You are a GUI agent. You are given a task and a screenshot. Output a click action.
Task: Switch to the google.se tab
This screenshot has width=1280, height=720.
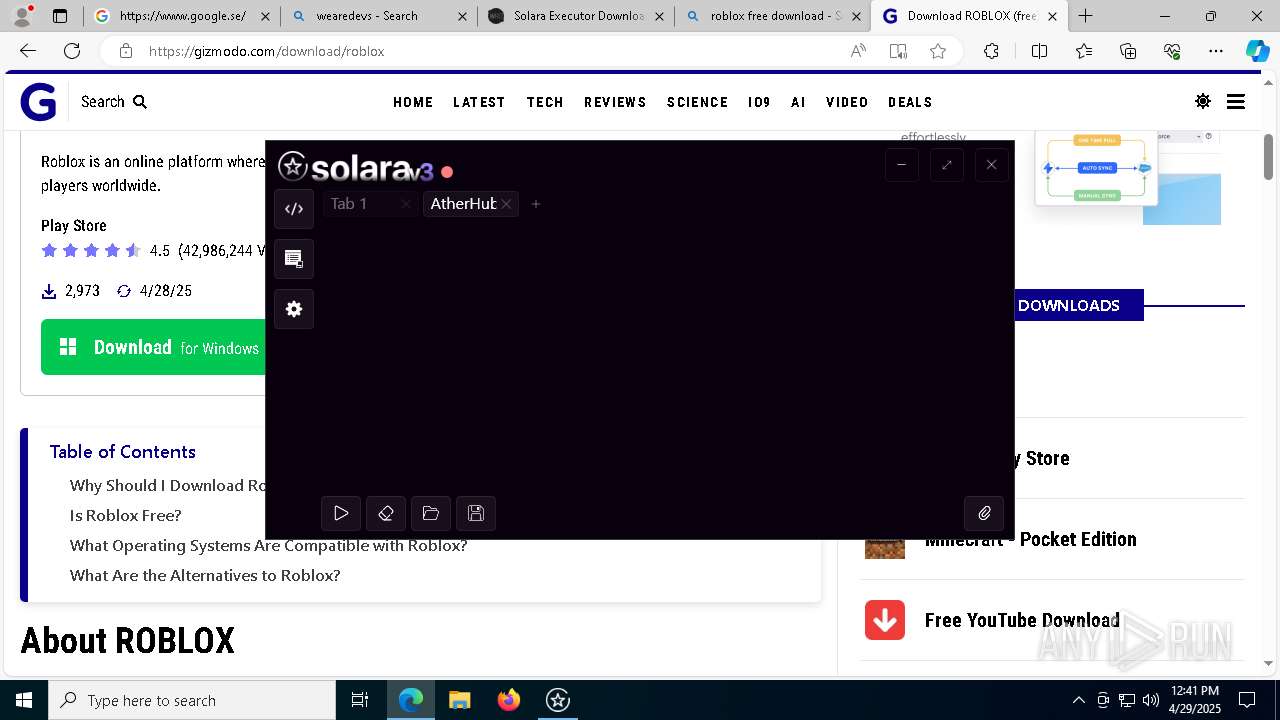(181, 16)
